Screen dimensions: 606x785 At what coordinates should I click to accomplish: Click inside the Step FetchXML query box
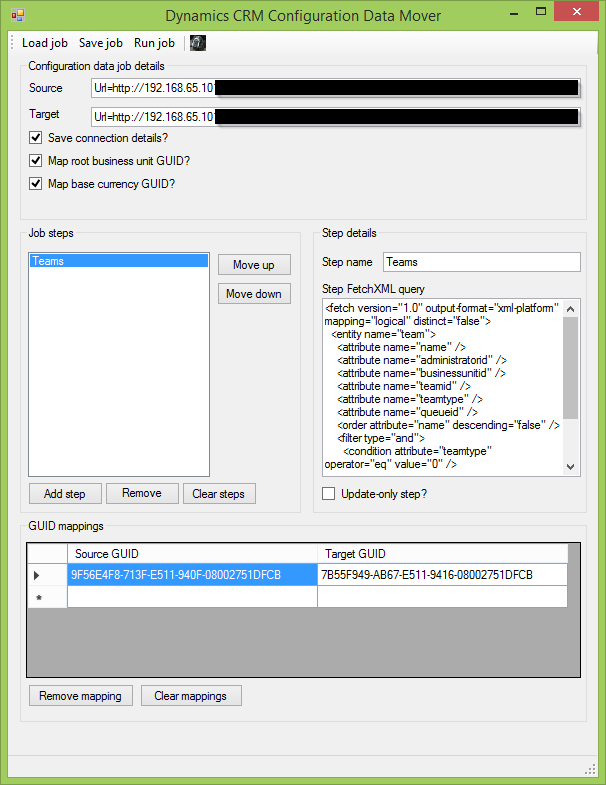coord(443,386)
